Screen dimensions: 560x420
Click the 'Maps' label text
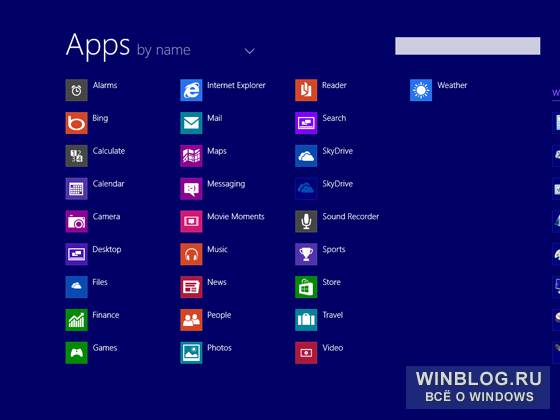(x=217, y=151)
